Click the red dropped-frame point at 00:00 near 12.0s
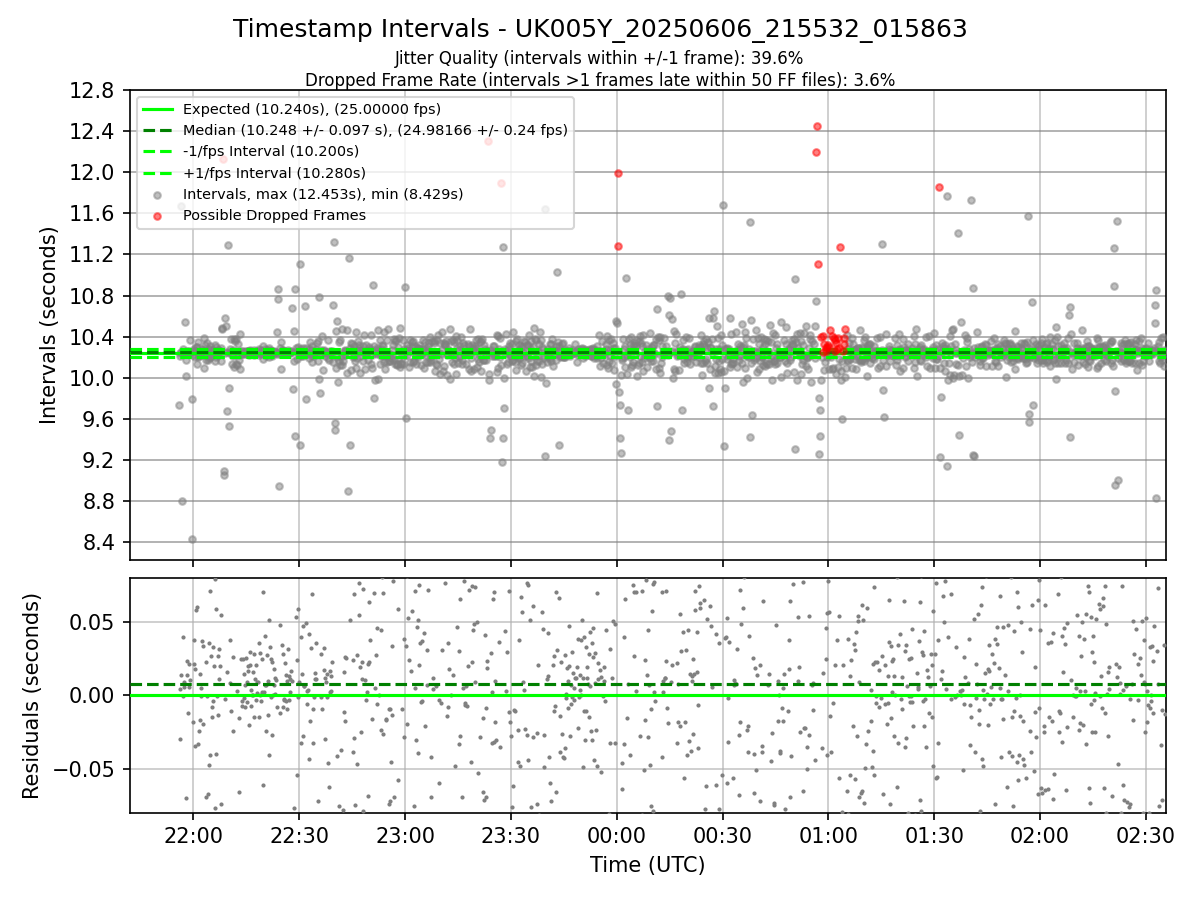The width and height of the screenshot is (1200, 900). [618, 173]
